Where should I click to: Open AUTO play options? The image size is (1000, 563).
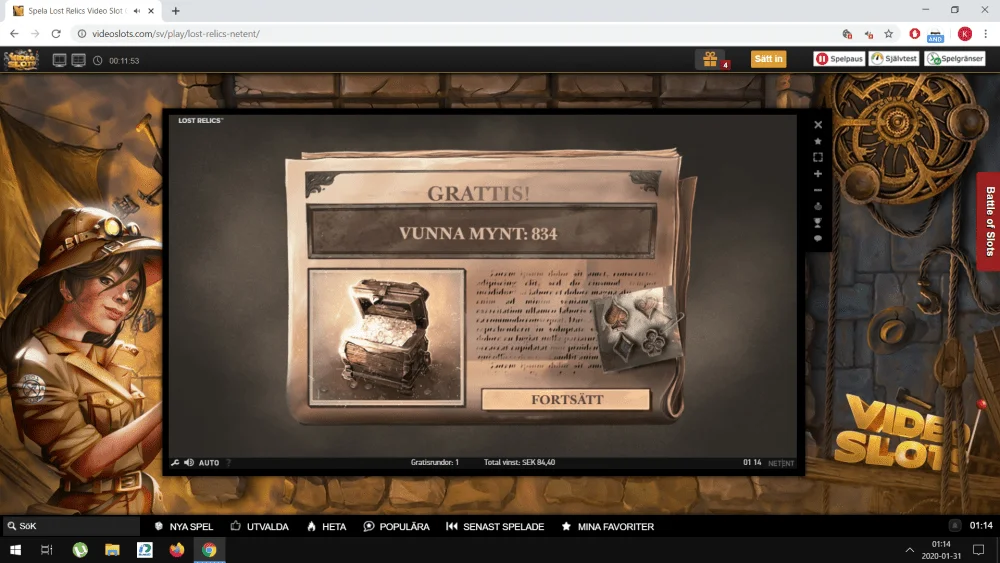coord(209,463)
